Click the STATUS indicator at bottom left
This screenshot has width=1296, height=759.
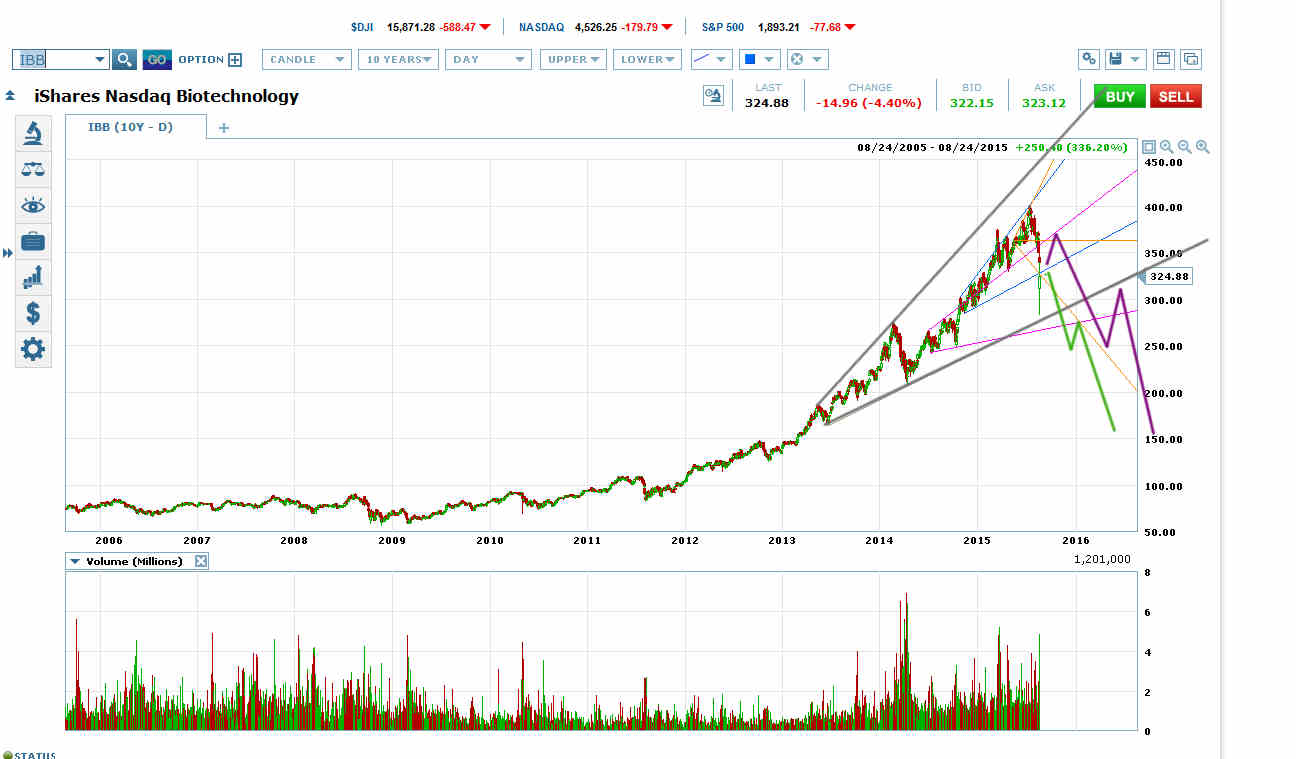[x=30, y=755]
